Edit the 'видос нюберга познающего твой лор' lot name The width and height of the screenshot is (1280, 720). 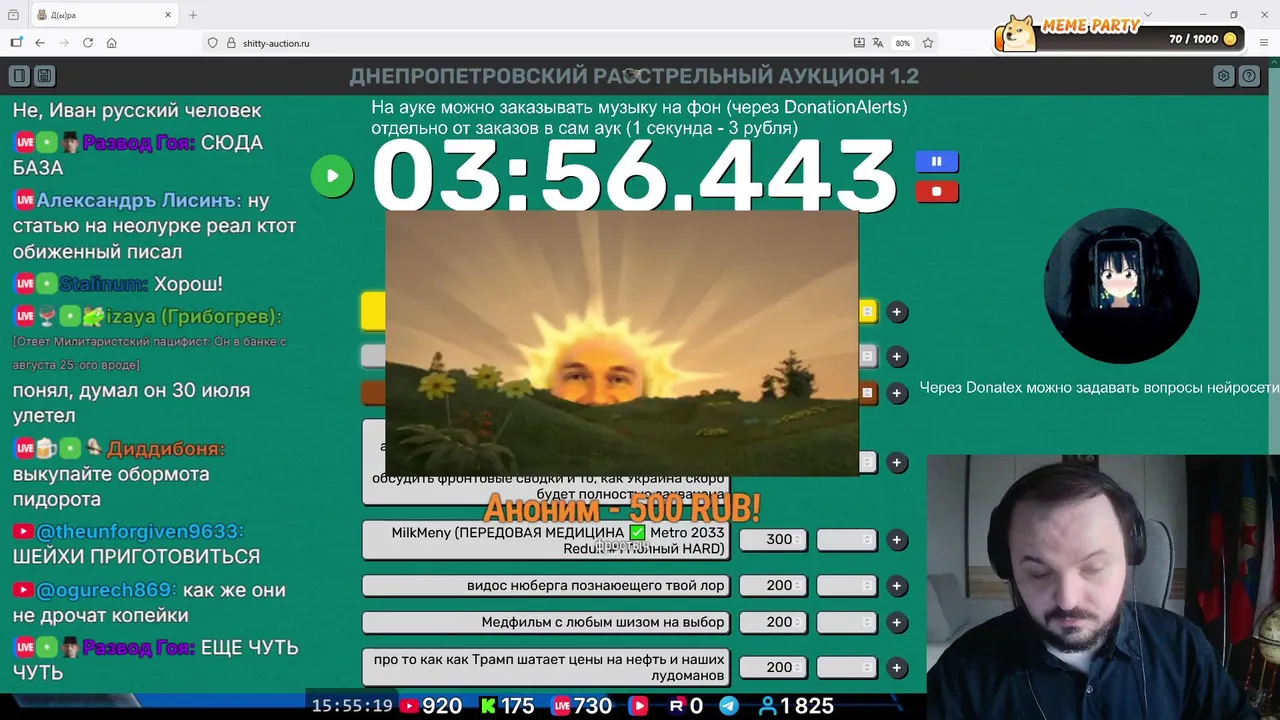tap(546, 586)
